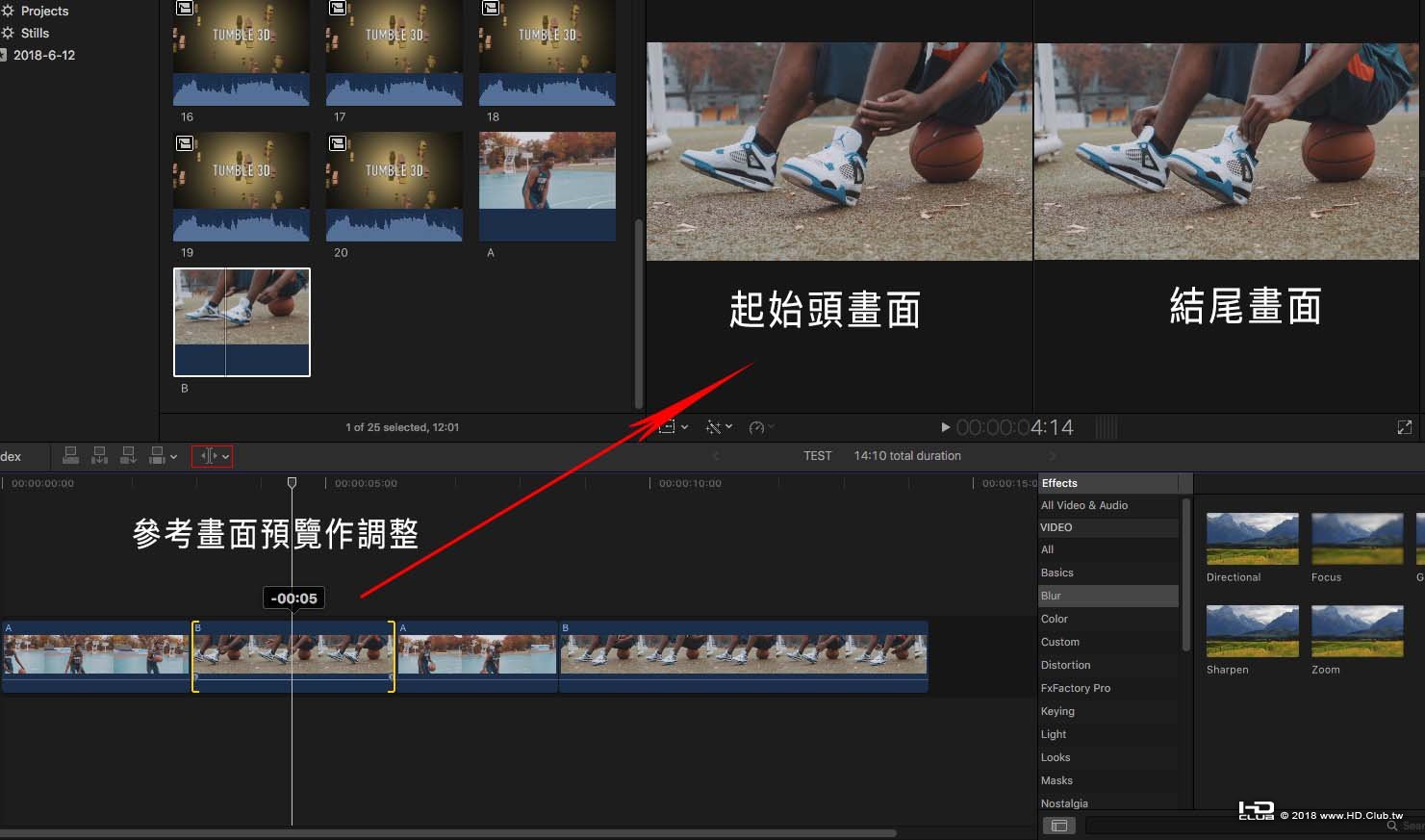Select the Zoom blur effect

point(1357,631)
